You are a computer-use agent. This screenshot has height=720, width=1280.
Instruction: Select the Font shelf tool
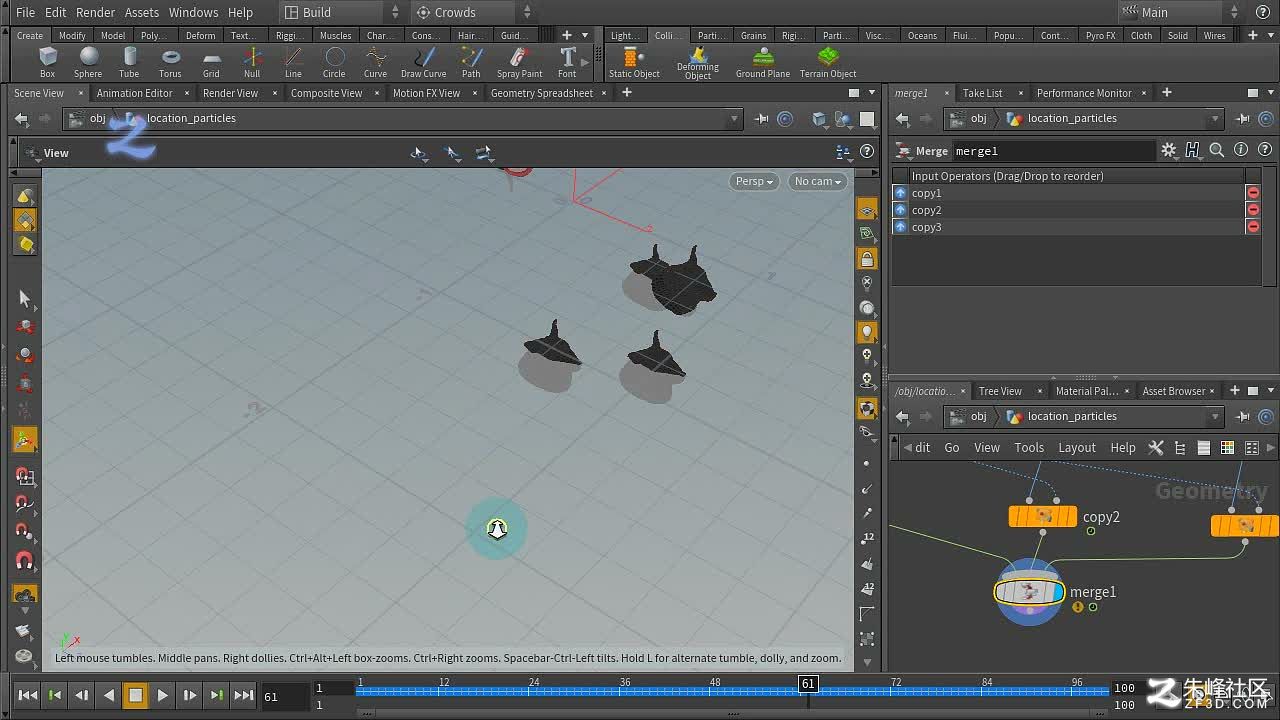[567, 62]
